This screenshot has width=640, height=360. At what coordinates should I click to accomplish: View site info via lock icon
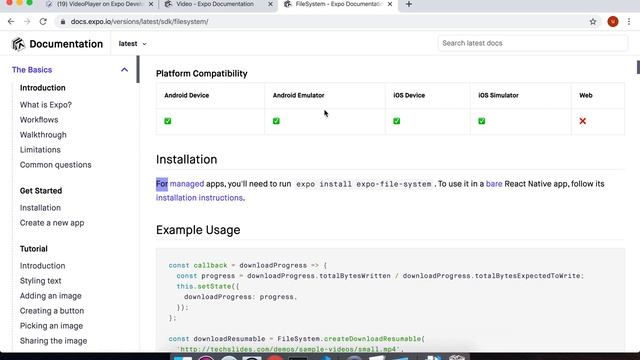coord(62,22)
